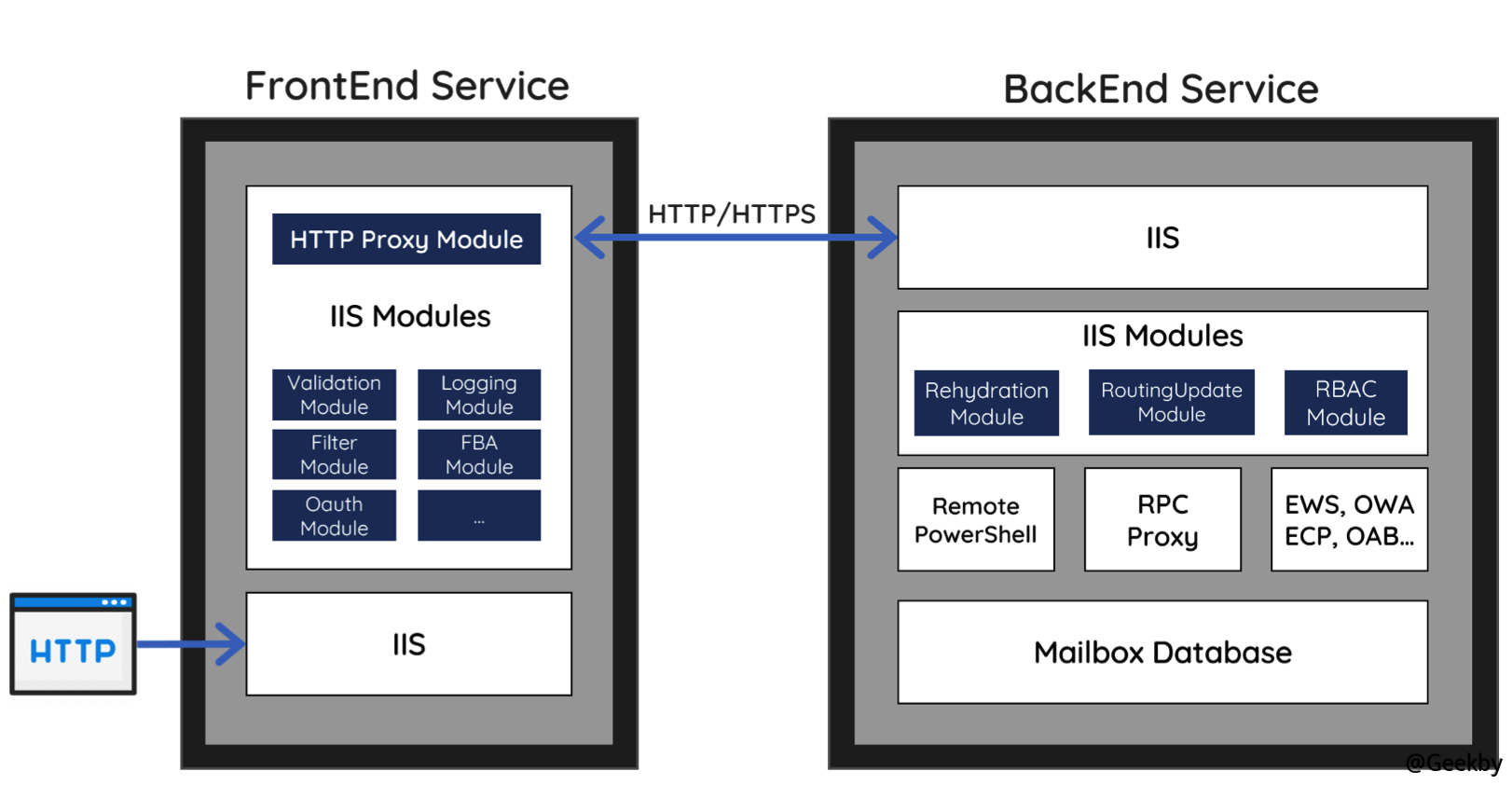
Task: Select the Logging Module block
Action: tap(478, 395)
